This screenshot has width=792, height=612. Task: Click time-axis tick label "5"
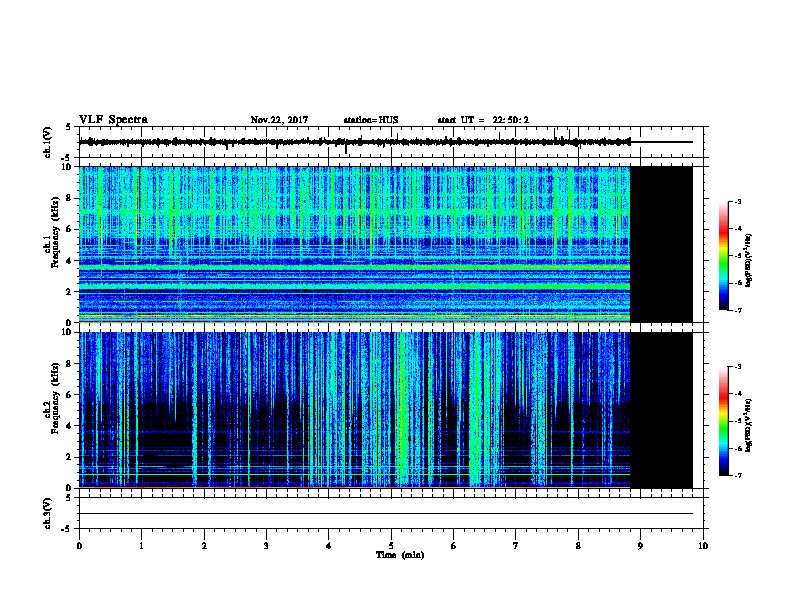[x=391, y=546]
